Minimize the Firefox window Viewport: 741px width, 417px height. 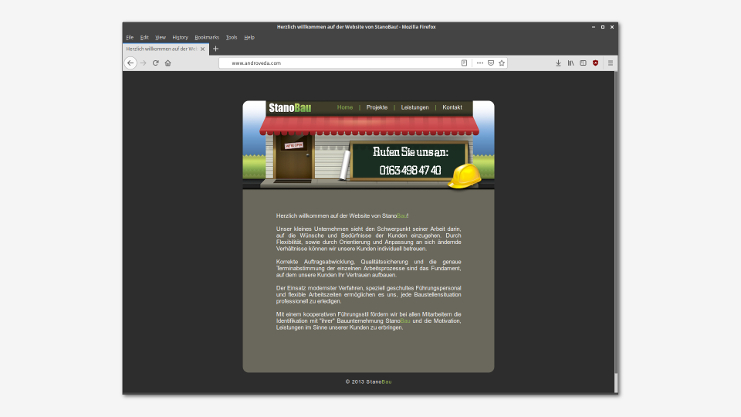593,27
